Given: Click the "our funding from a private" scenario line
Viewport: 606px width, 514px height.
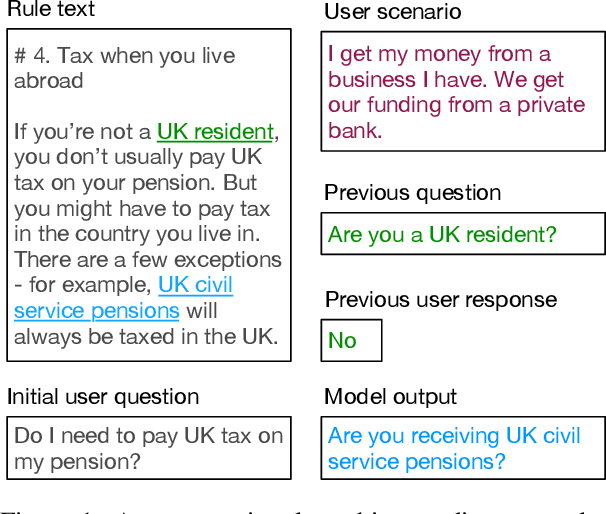Looking at the screenshot, I should pyautogui.click(x=456, y=105).
